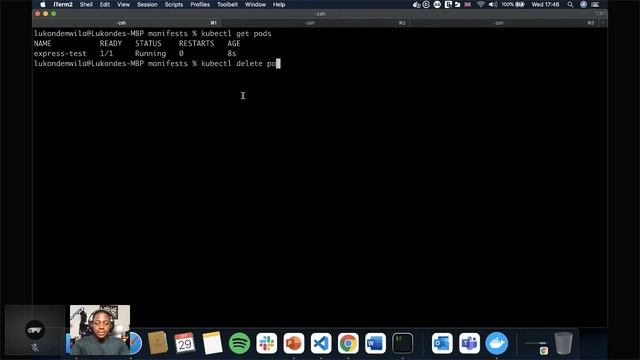This screenshot has width=640, height=360.
Task: Click the green zoom window button
Action: (53, 13)
